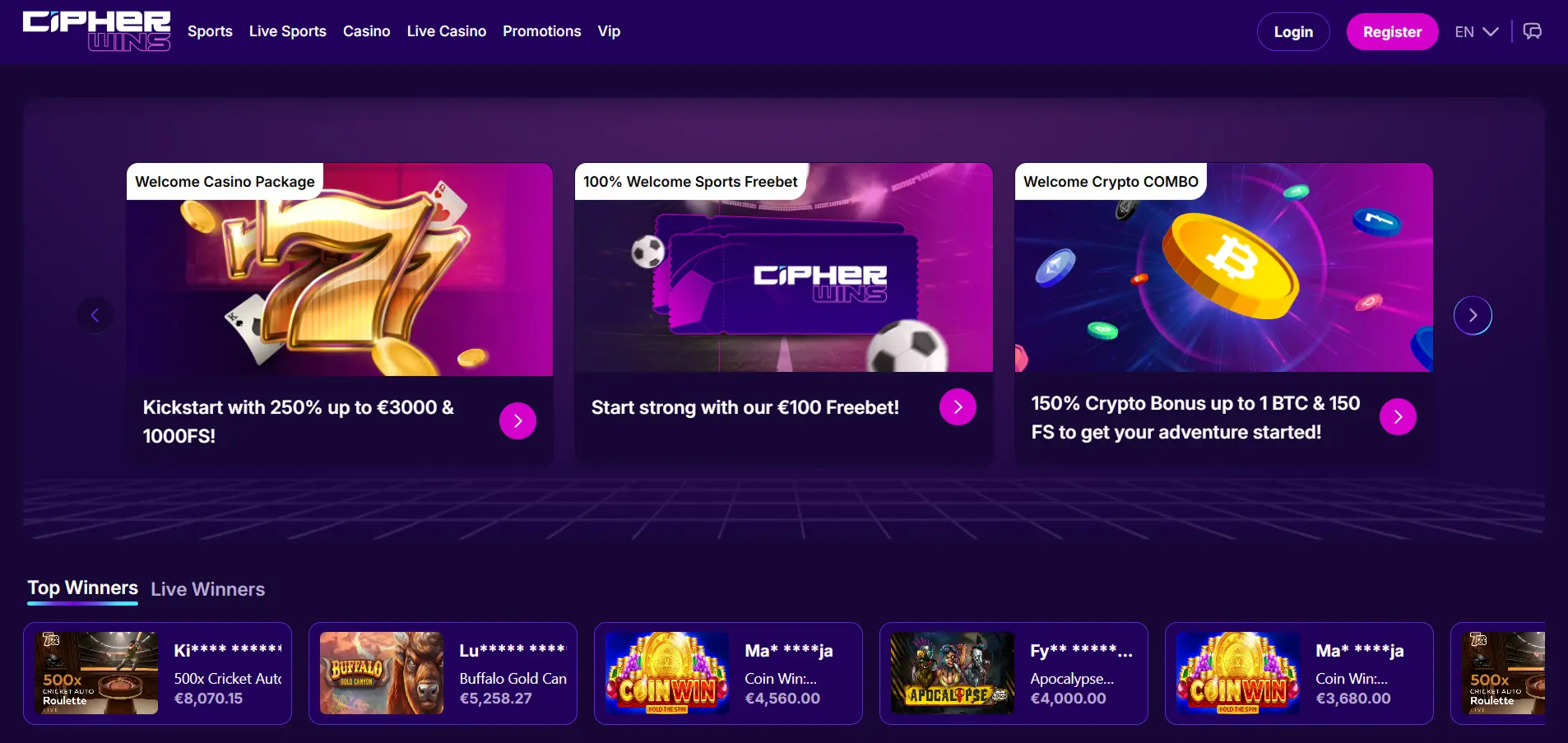Open the Welcome Crypto COMBO banner image
The image size is (1568, 743).
click(x=1224, y=267)
